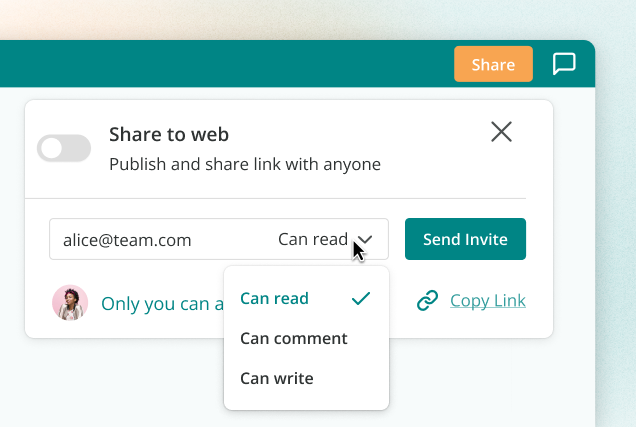The height and width of the screenshot is (427, 636).
Task: Click the orange Share button
Action: coord(493,64)
